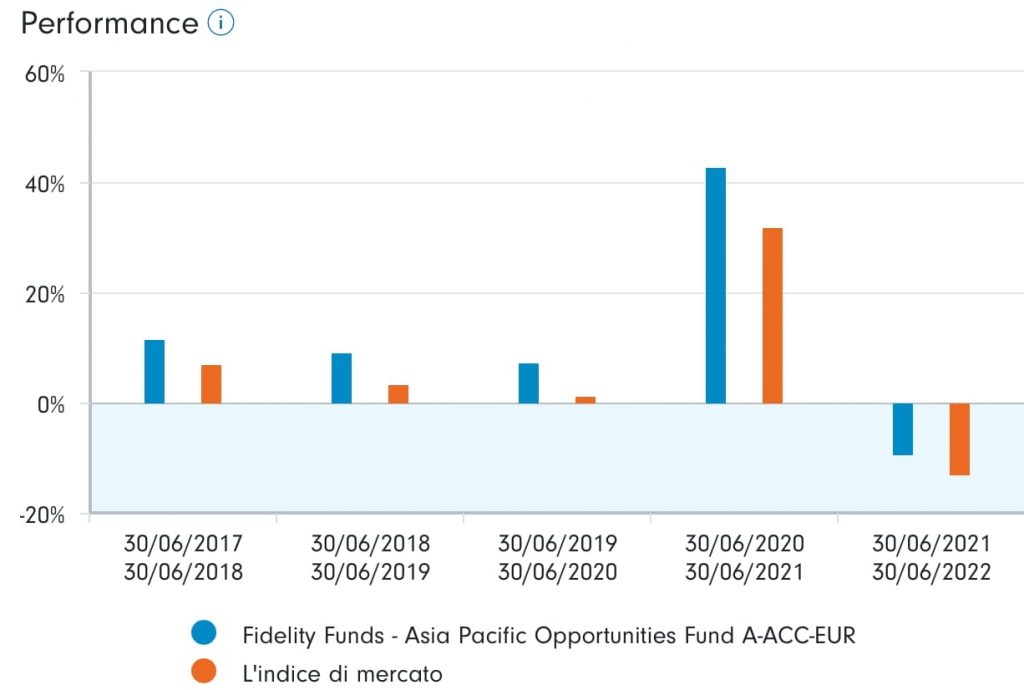The image size is (1024, 690).
Task: Click the negative orange bar for 30/06/2021–30/06/2022
Action: [960, 439]
